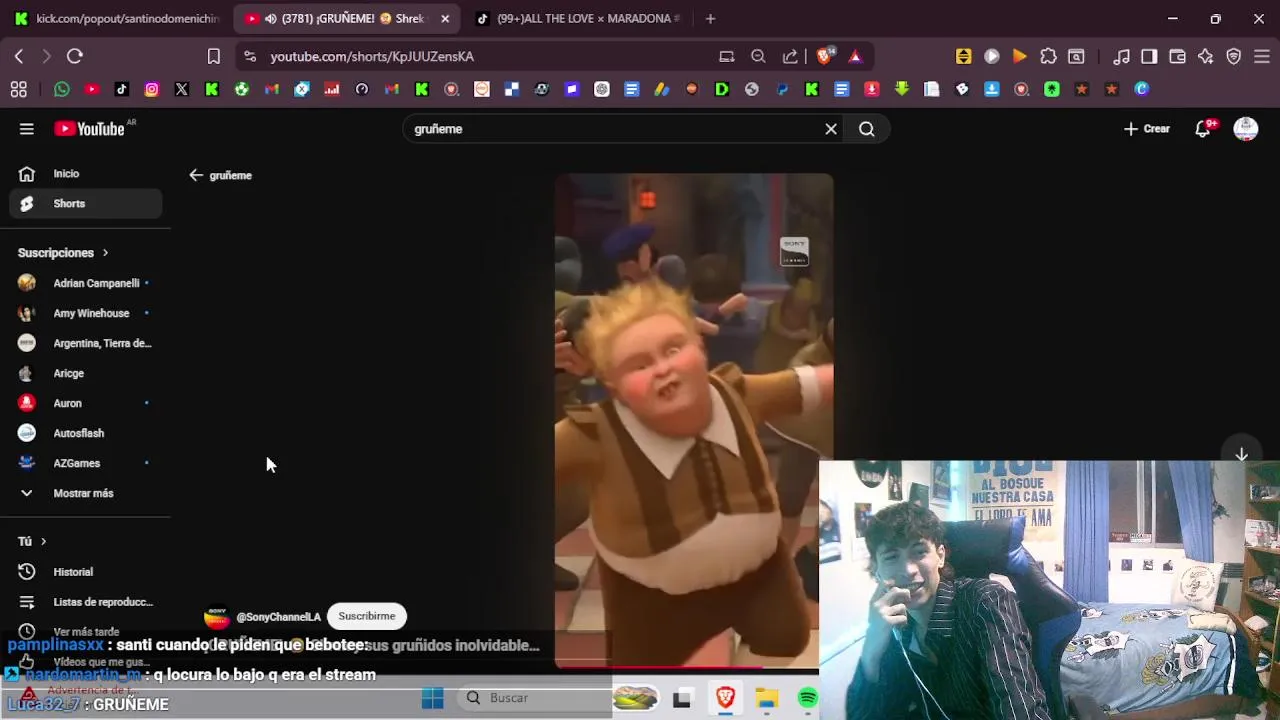The width and height of the screenshot is (1280, 720).
Task: Click the browser address bar URL
Action: pyautogui.click(x=372, y=57)
